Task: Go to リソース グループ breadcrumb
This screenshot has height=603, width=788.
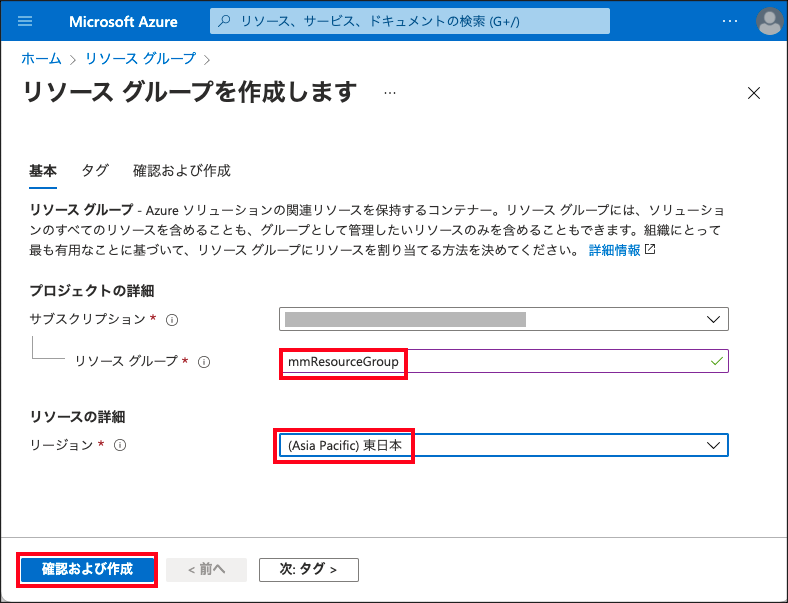Action: click(x=140, y=59)
